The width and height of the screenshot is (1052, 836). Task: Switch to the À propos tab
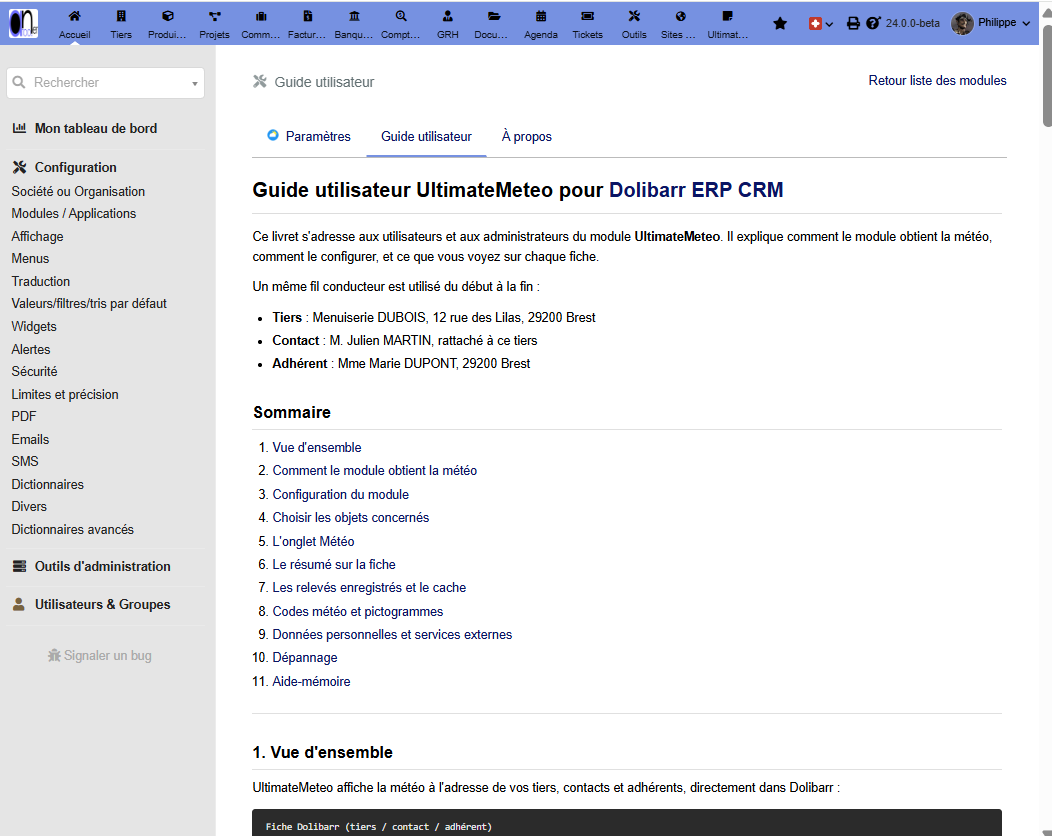point(527,136)
